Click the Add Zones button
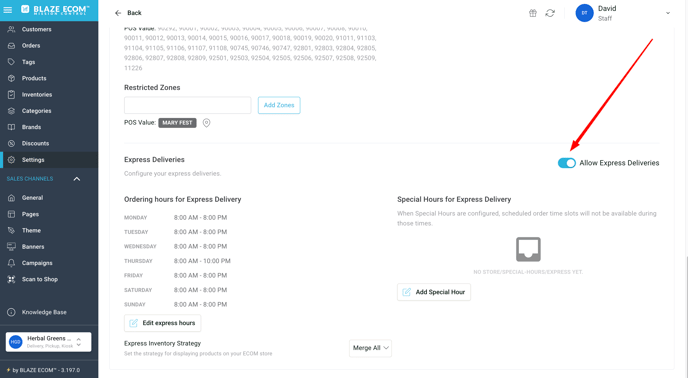Viewport: 688px width, 378px height. [x=279, y=105]
